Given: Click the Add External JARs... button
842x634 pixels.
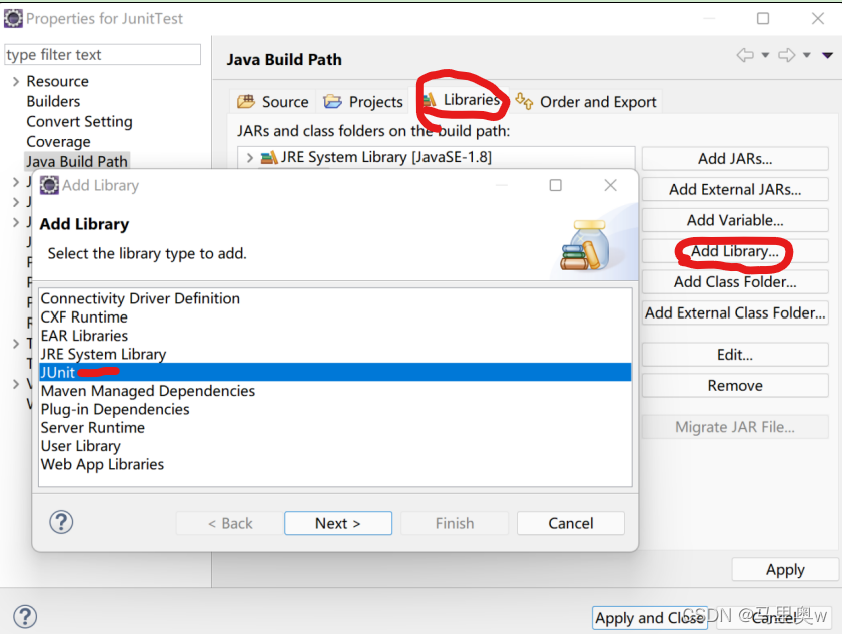Looking at the screenshot, I should point(735,189).
